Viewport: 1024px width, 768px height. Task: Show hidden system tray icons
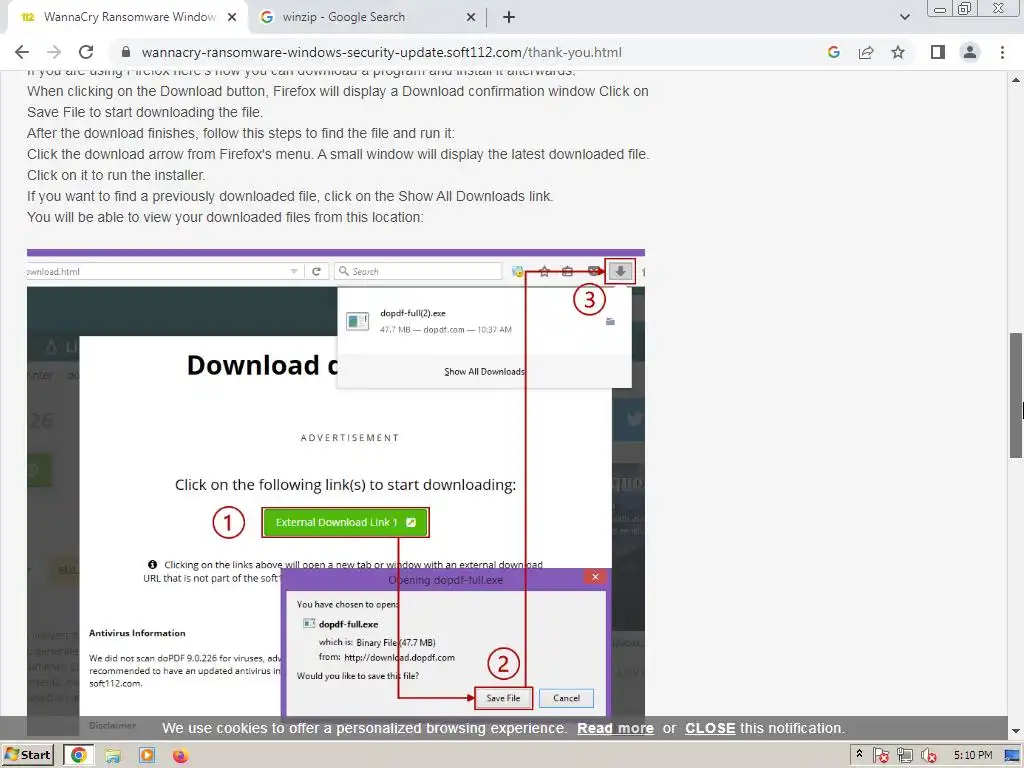[859, 754]
